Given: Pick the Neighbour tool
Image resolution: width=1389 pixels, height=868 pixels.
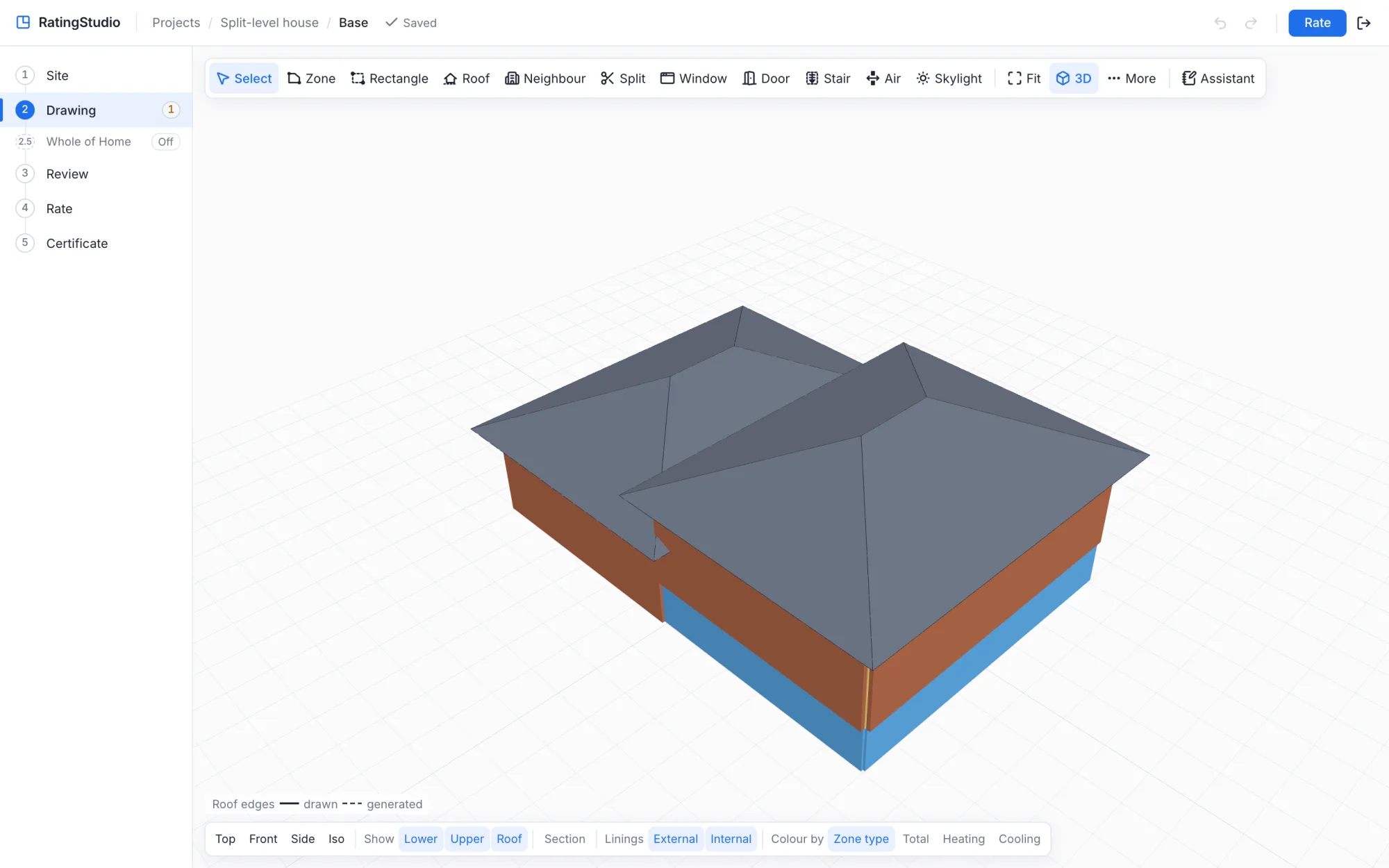Looking at the screenshot, I should (545, 78).
